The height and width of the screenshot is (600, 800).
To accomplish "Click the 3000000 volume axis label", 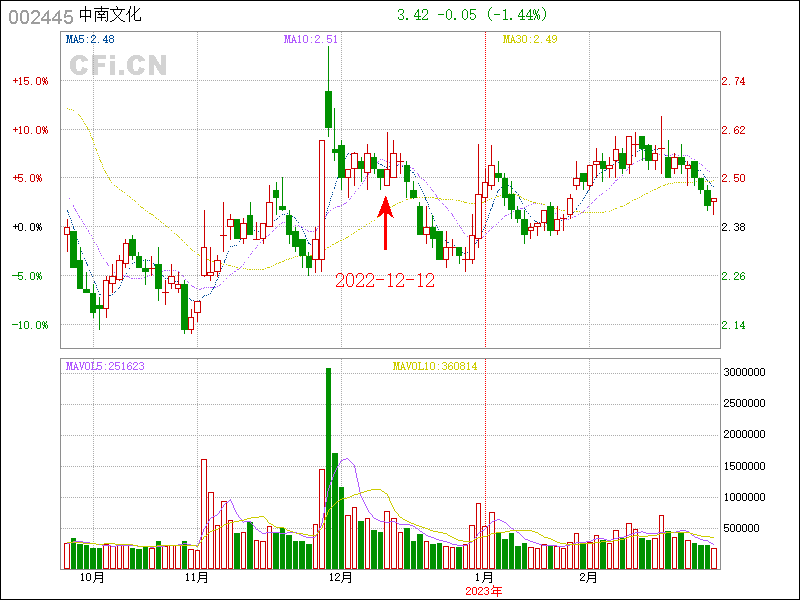I will click(x=745, y=372).
